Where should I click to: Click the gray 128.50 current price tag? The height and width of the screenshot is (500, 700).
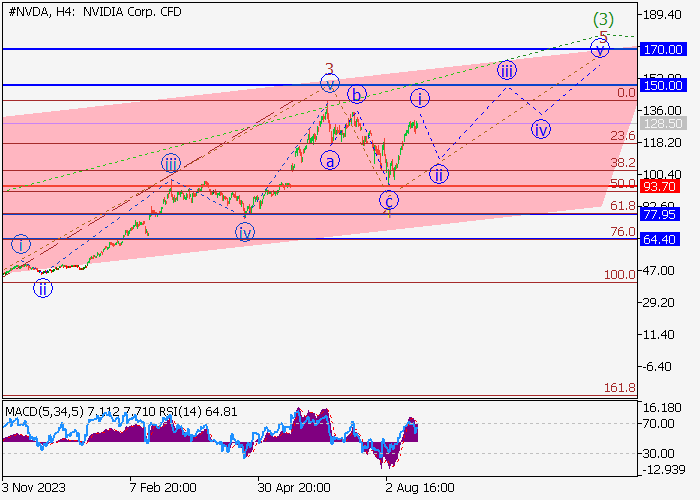[663, 123]
